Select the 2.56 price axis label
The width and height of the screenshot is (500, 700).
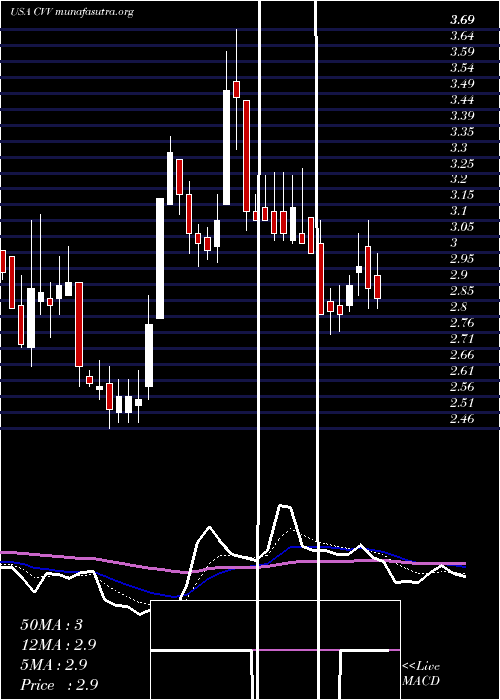pyautogui.click(x=462, y=387)
